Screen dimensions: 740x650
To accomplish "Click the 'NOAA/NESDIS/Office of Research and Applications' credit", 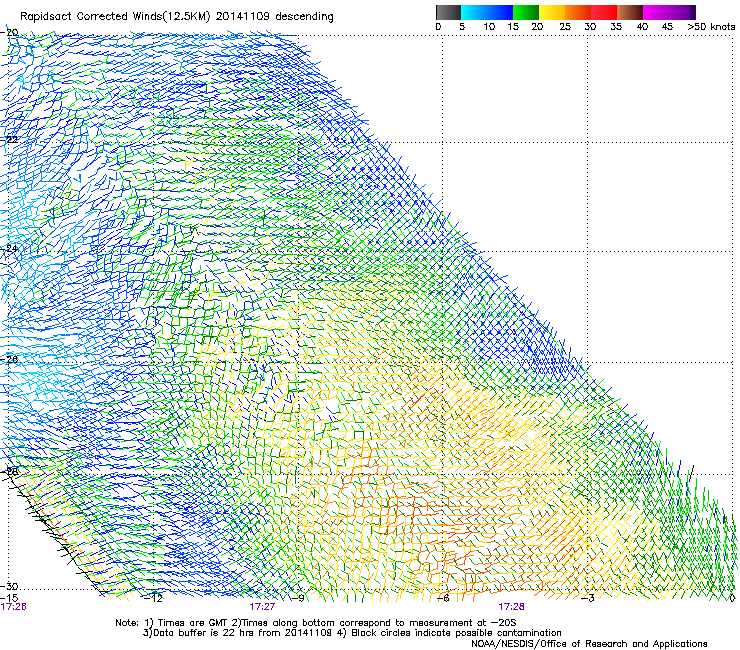I will tap(589, 644).
